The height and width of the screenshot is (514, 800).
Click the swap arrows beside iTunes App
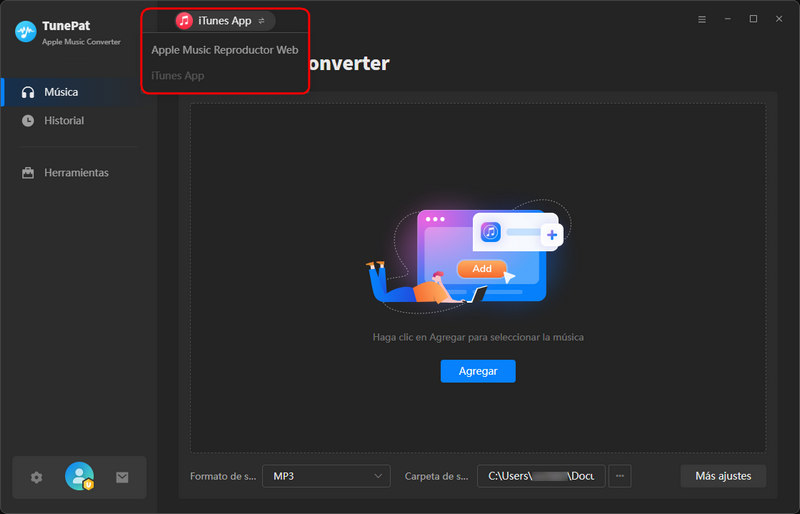[x=262, y=21]
